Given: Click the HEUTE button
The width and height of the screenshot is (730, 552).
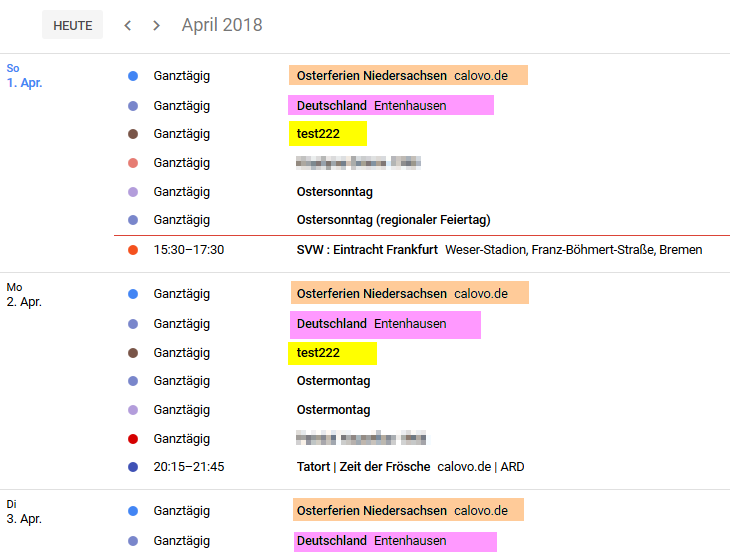Looking at the screenshot, I should (x=72, y=25).
